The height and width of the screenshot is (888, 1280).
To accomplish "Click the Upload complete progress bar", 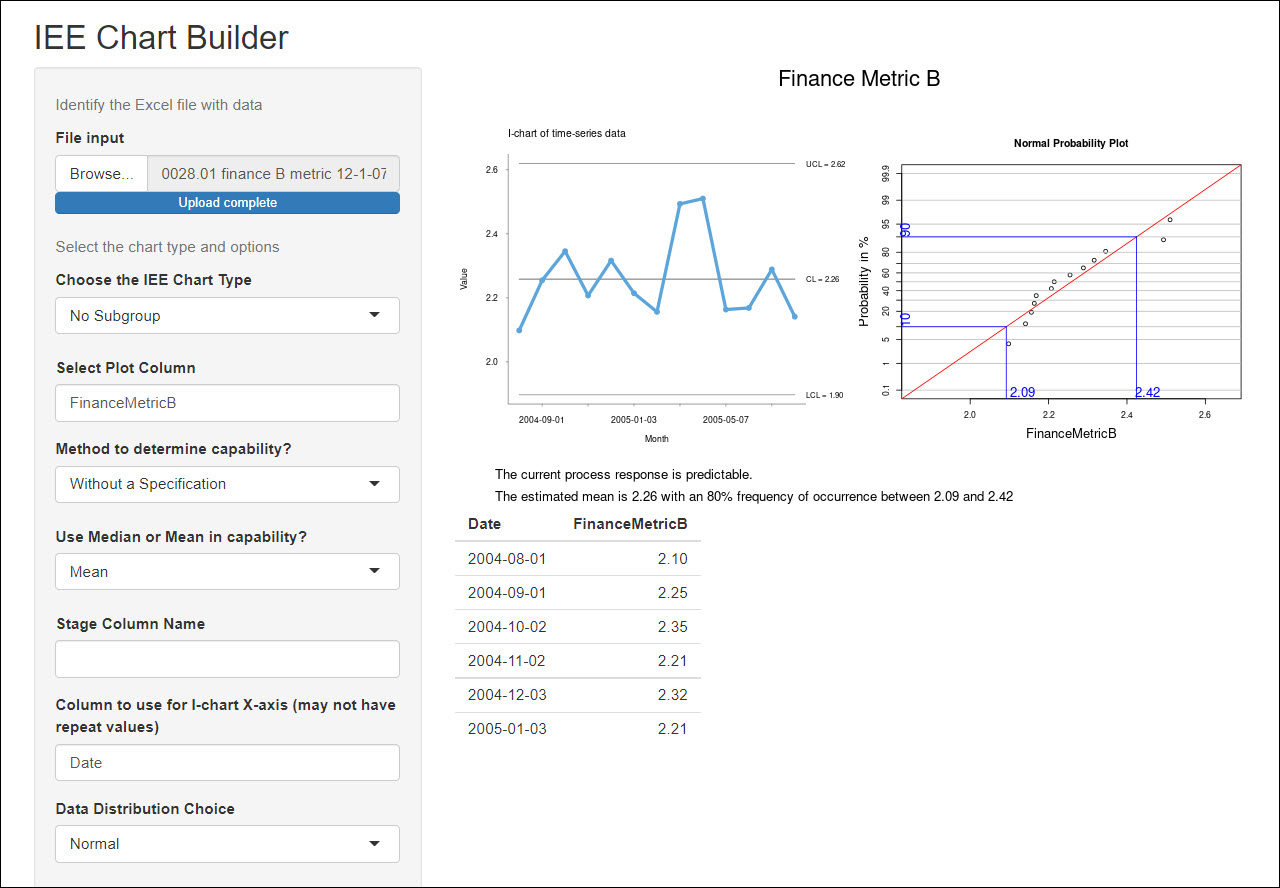I will (227, 203).
